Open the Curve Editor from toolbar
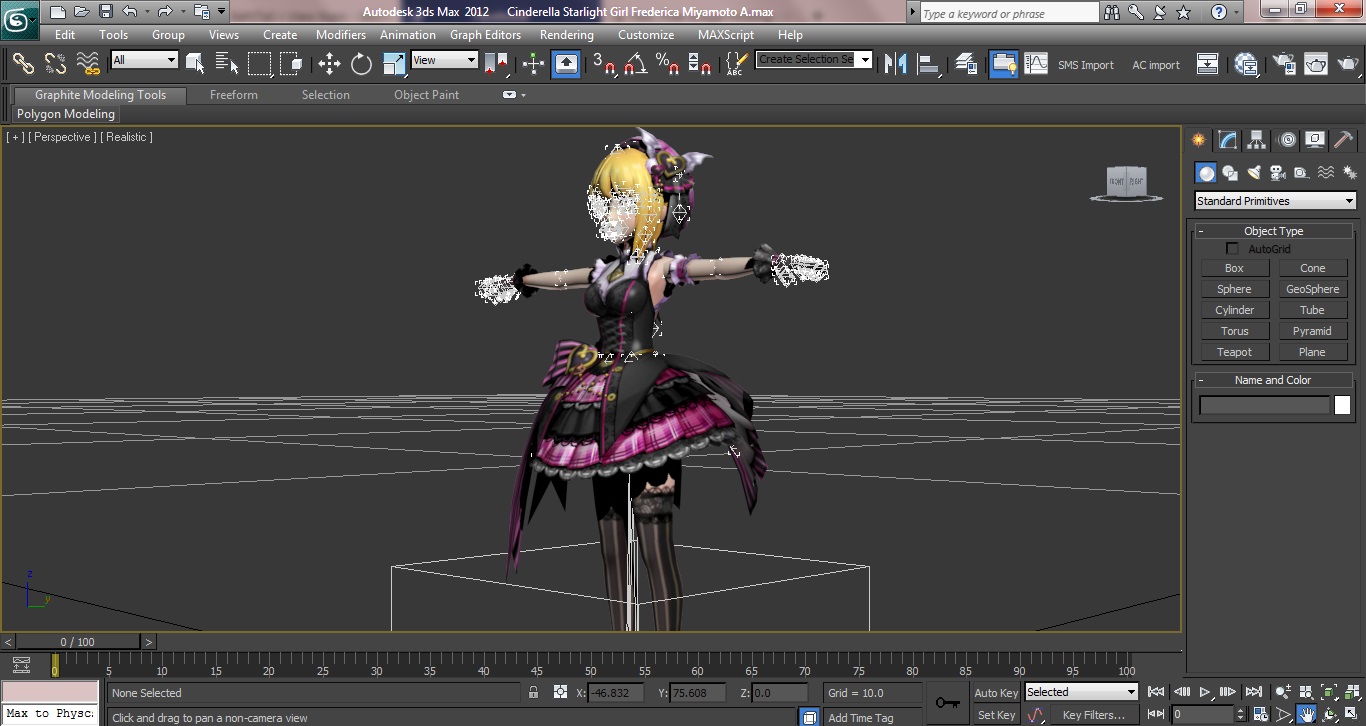This screenshot has height=726, width=1366. [x=1036, y=64]
